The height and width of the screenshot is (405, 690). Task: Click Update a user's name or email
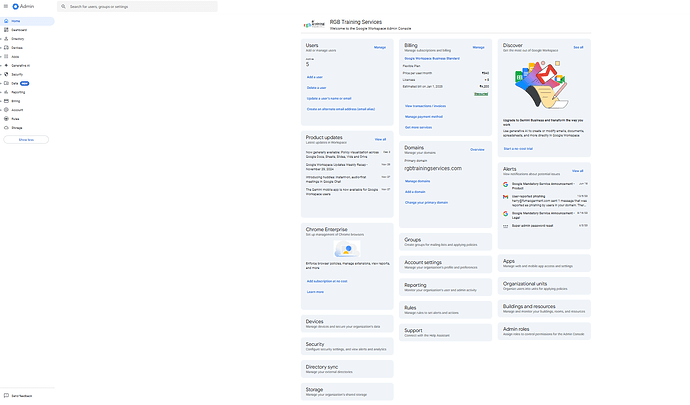coord(329,98)
